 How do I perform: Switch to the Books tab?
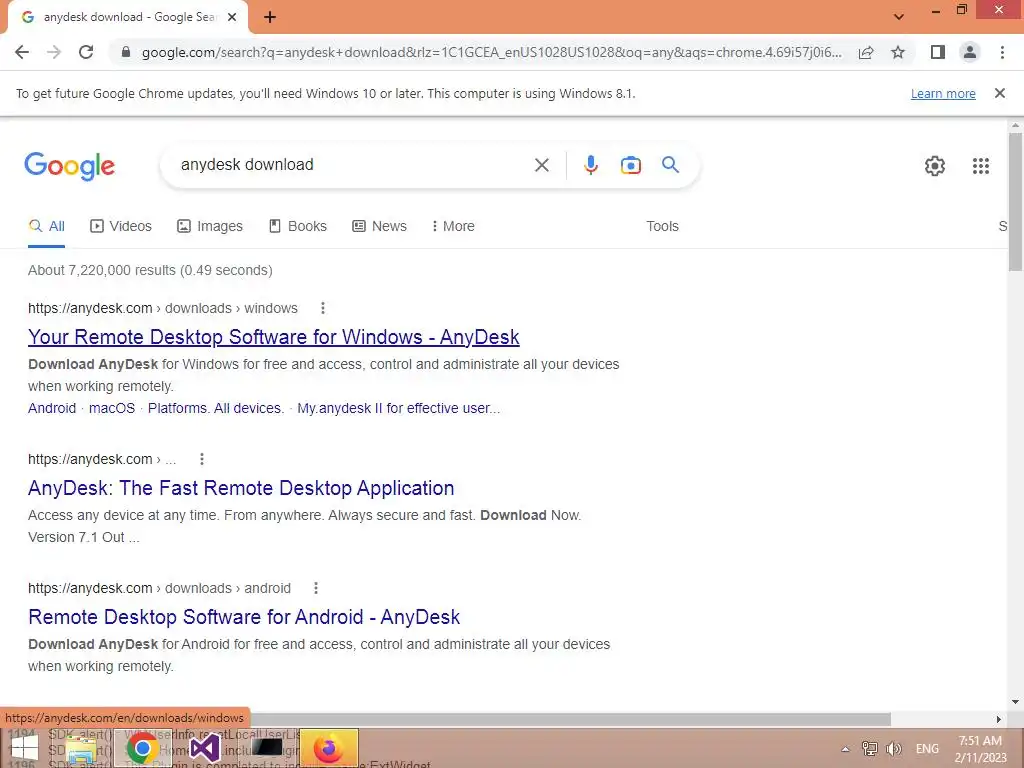(x=298, y=227)
